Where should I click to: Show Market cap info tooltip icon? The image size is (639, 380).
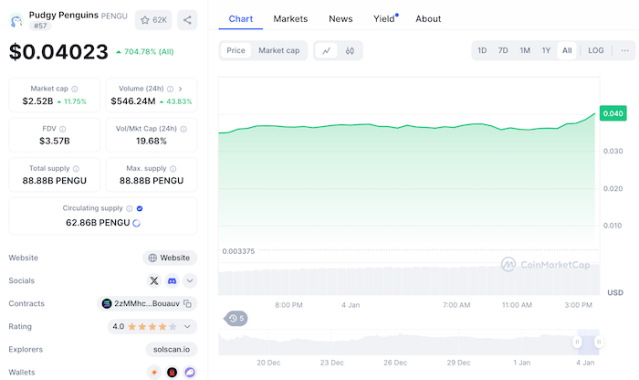[75, 89]
